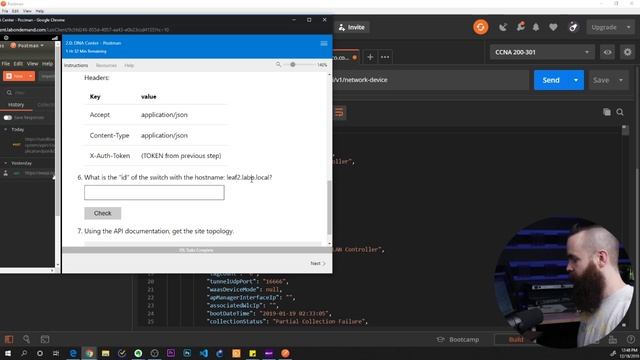The image size is (640, 360).
Task: Open the Save button dropdown arrow
Action: coord(621,80)
